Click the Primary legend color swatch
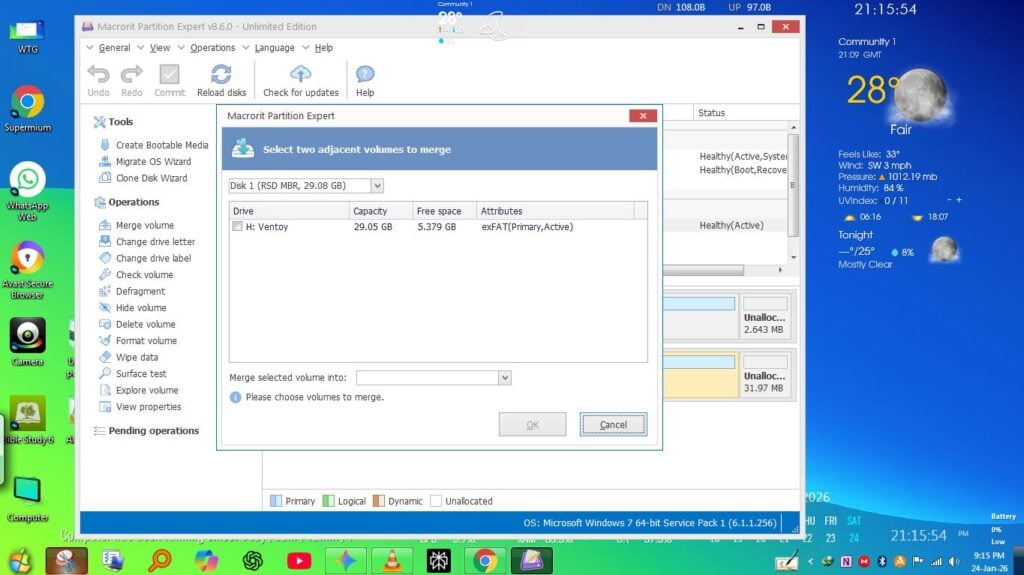 pyautogui.click(x=276, y=501)
